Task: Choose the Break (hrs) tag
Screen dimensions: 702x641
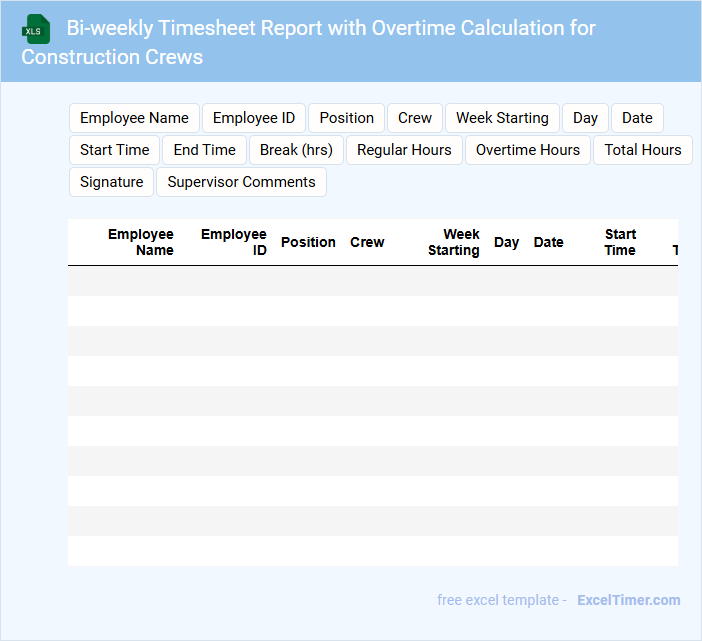Action: pos(296,150)
